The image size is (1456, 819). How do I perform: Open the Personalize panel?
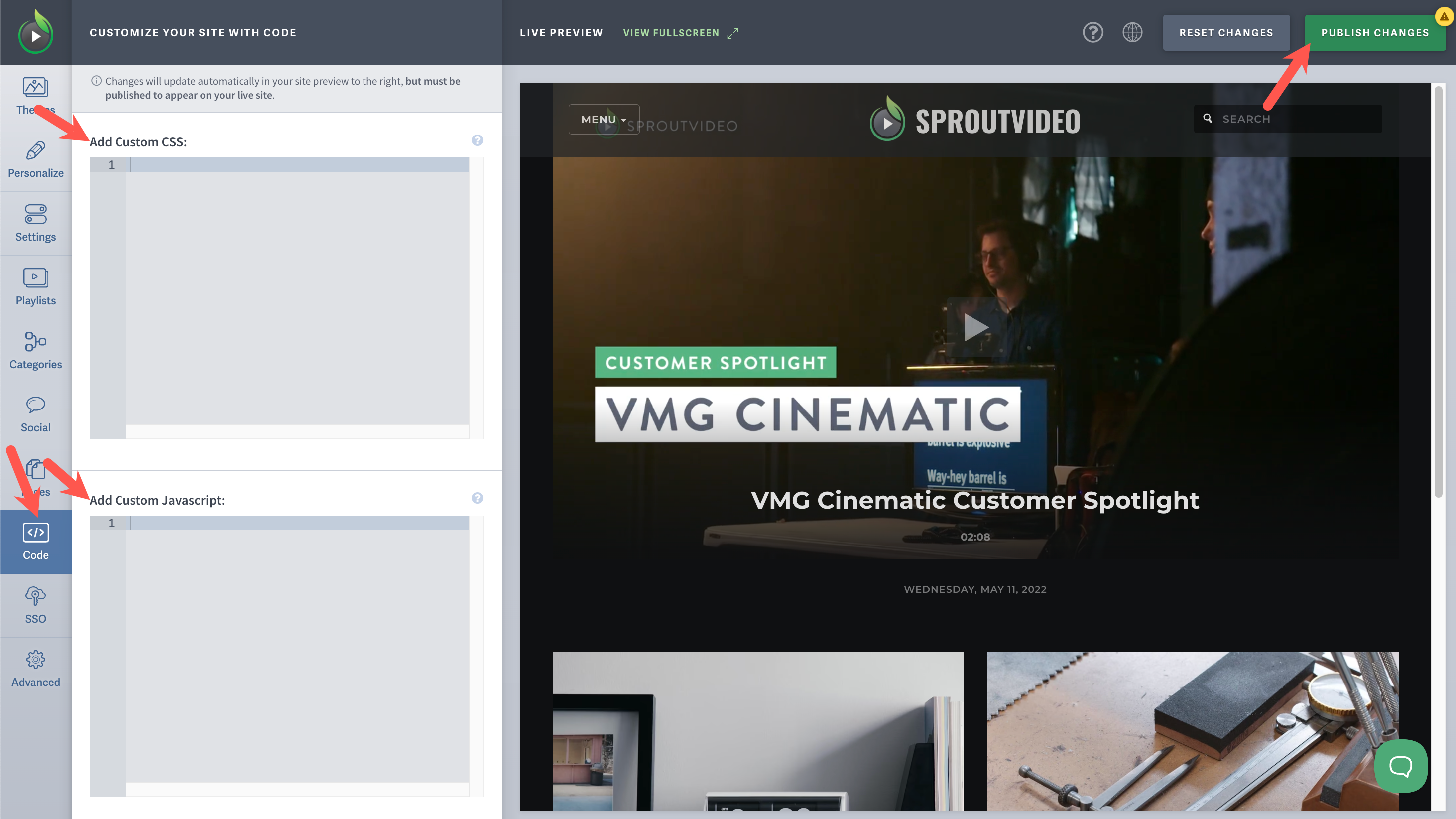[35, 159]
